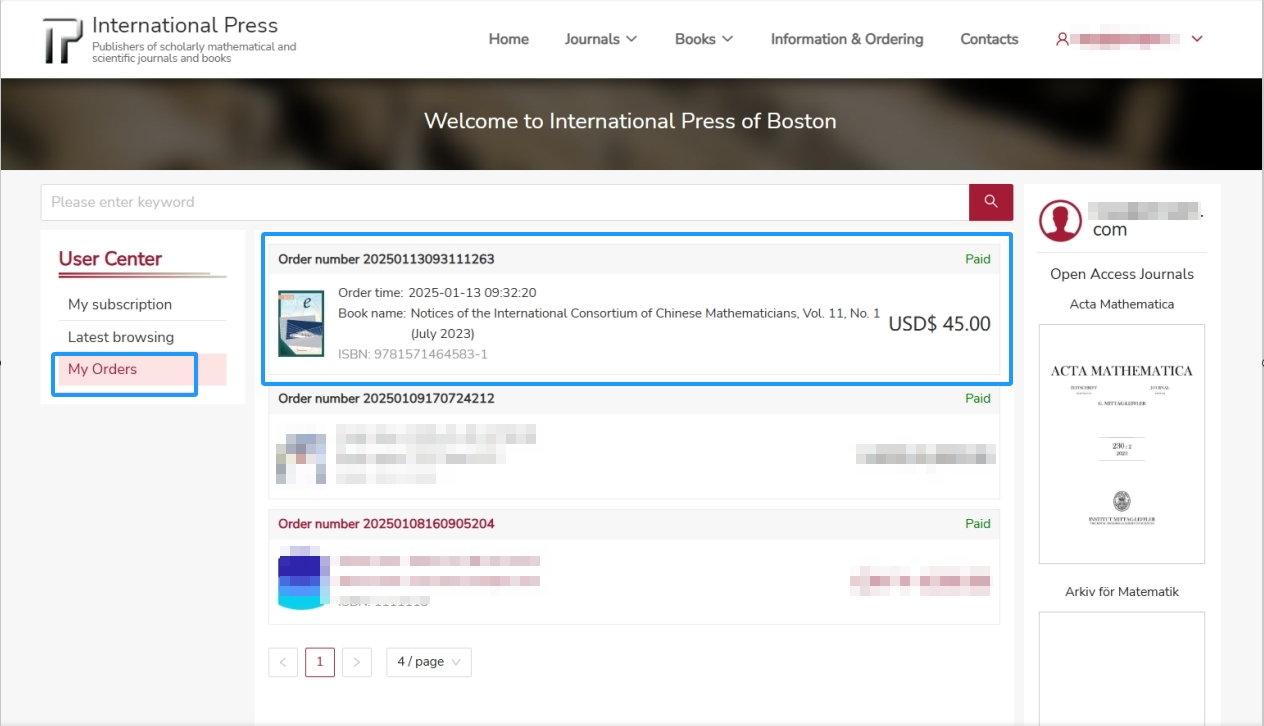
Task: Click the Open Access Journals heading
Action: [1122, 274]
